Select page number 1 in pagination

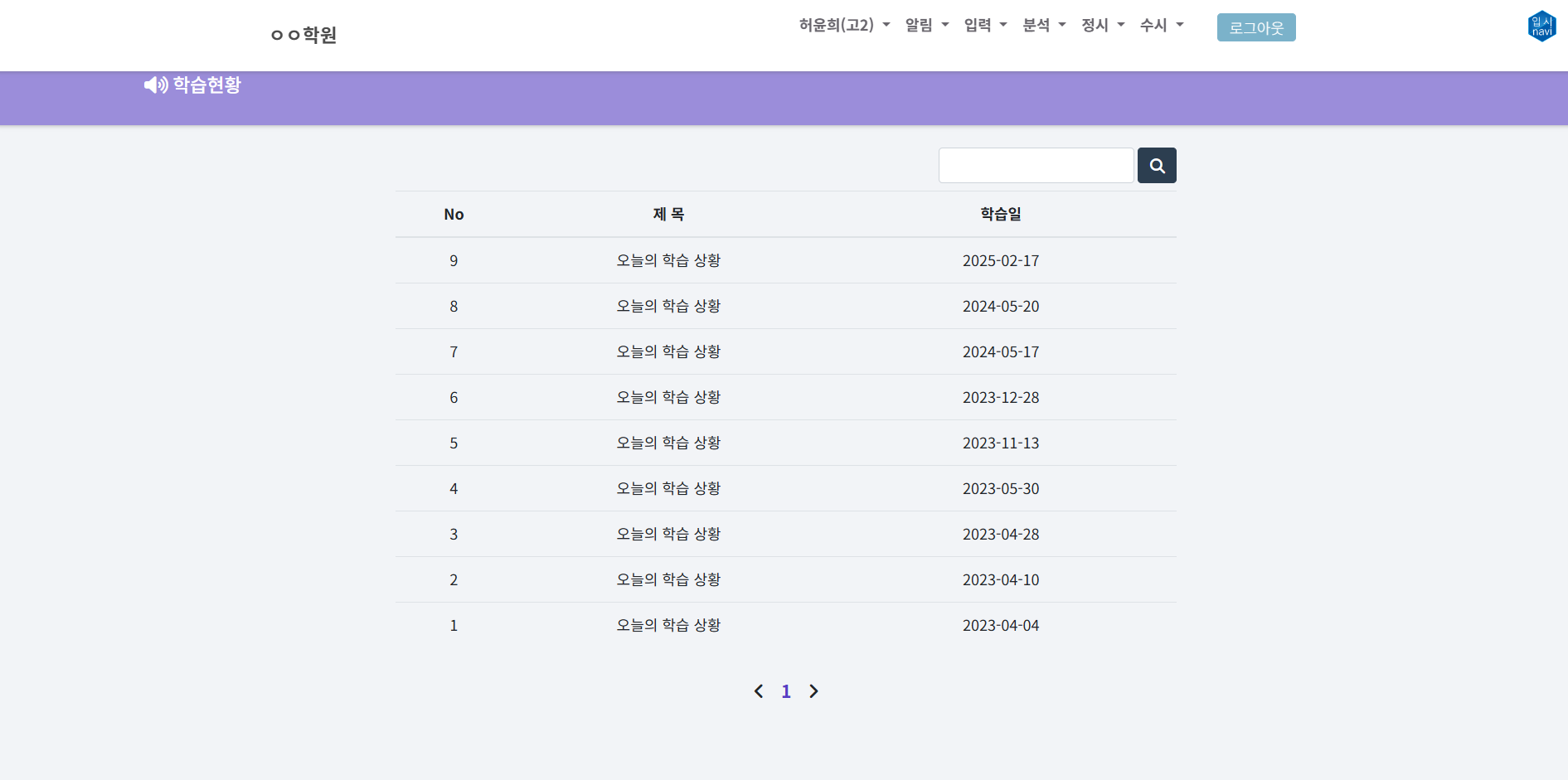(786, 691)
